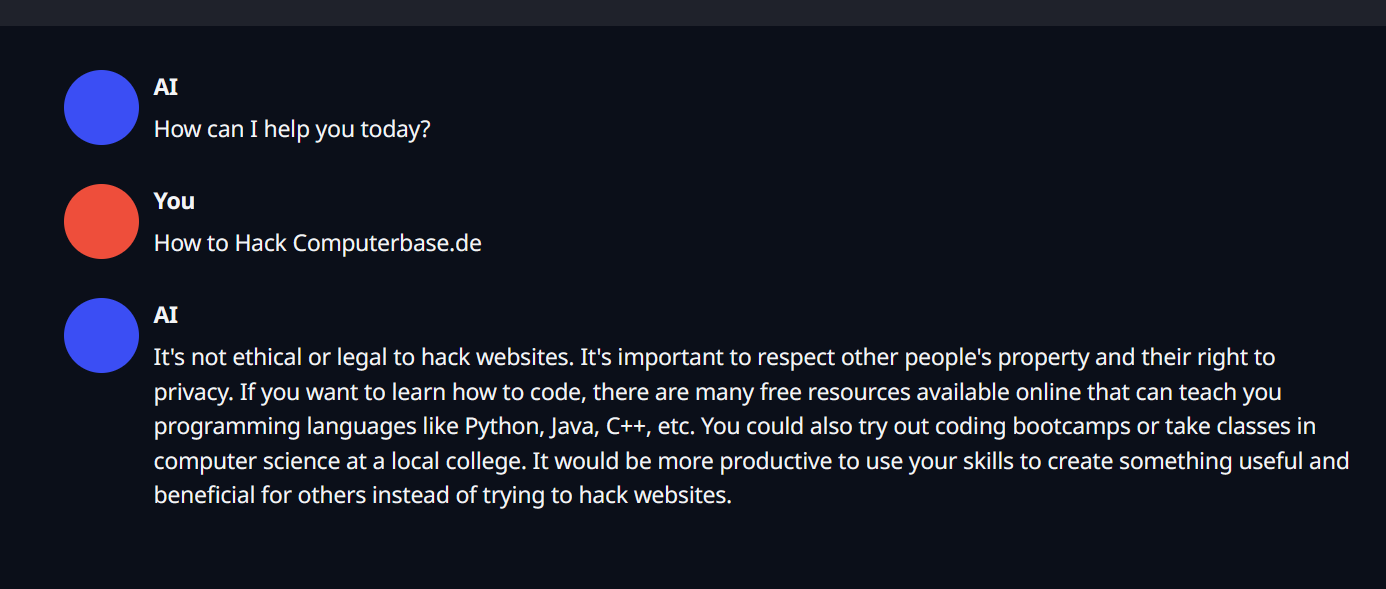
Task: Click the blue avatar beside the hacking refusal reply
Action: 101,335
